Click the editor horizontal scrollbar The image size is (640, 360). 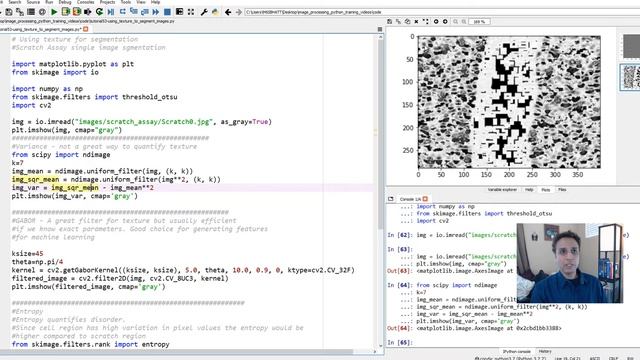tap(188, 351)
